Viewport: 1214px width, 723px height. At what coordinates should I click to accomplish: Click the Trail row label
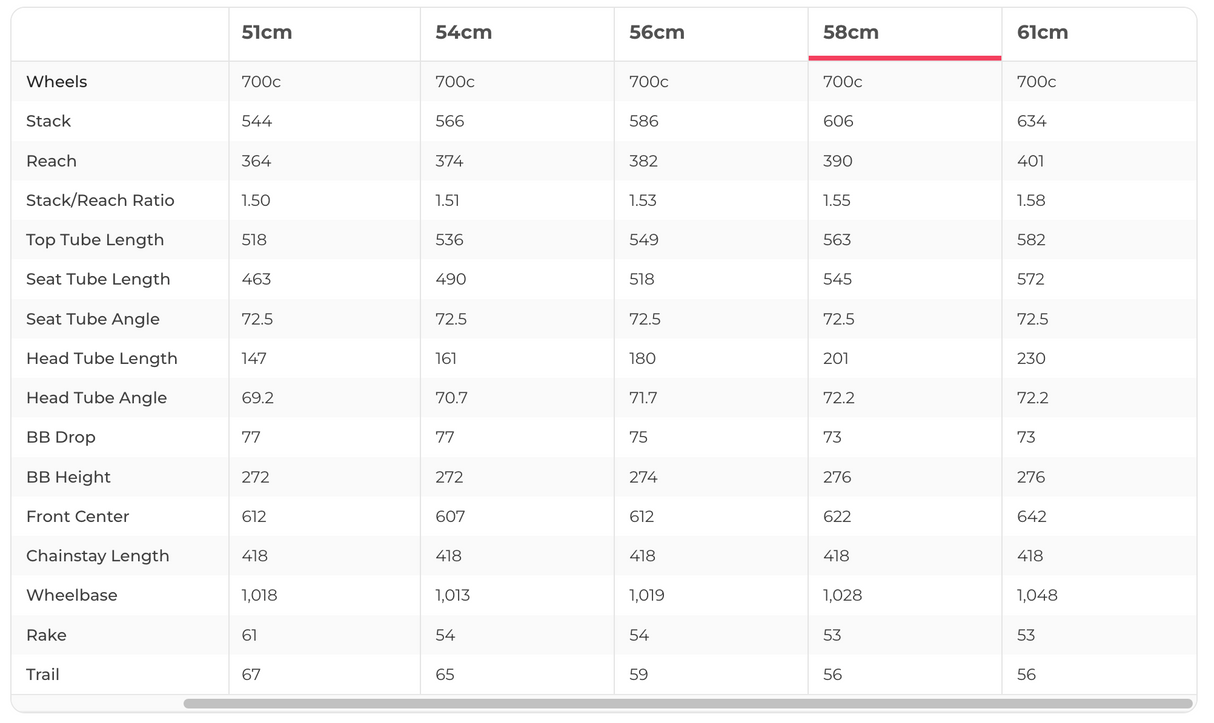43,674
